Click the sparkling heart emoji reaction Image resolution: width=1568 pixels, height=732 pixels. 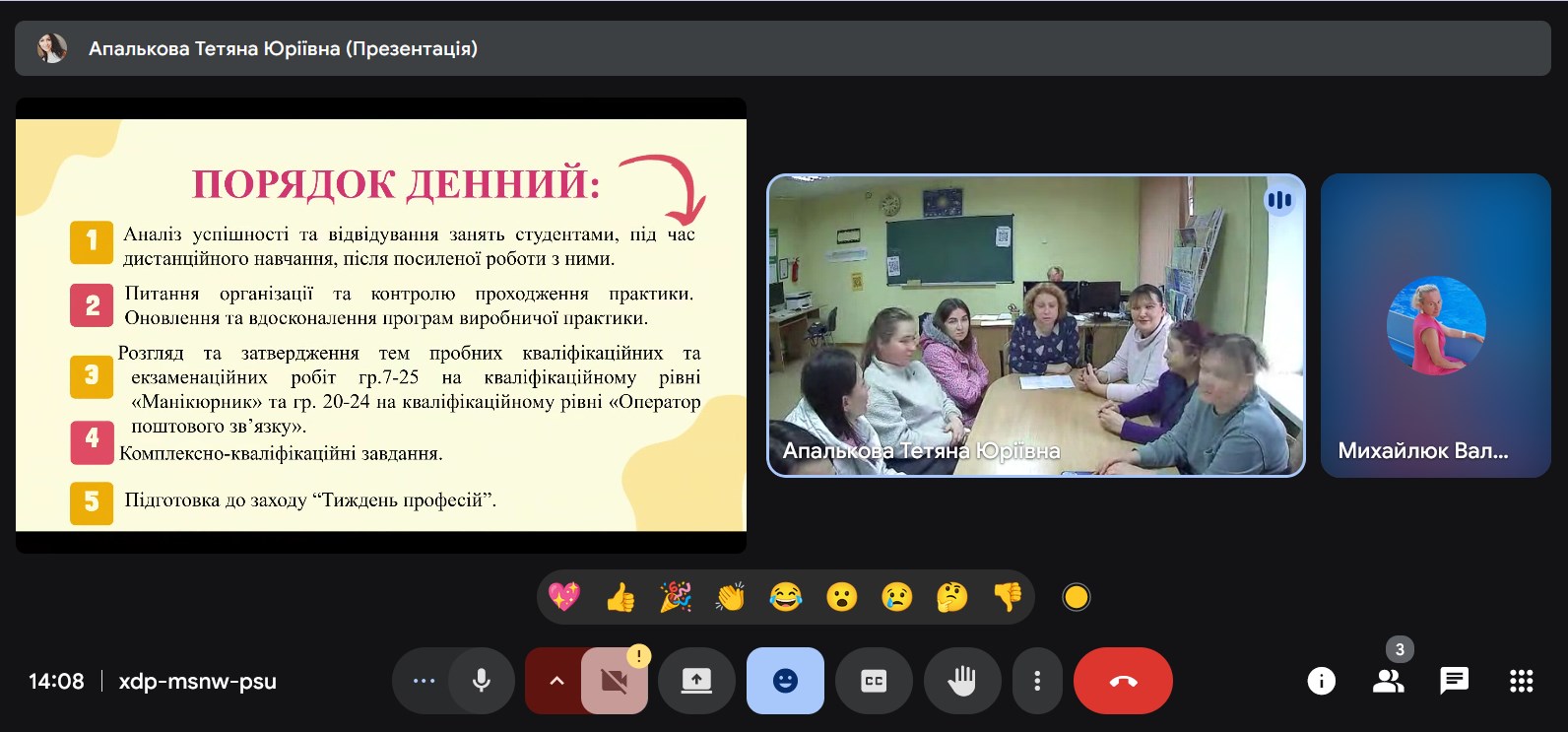pos(564,597)
